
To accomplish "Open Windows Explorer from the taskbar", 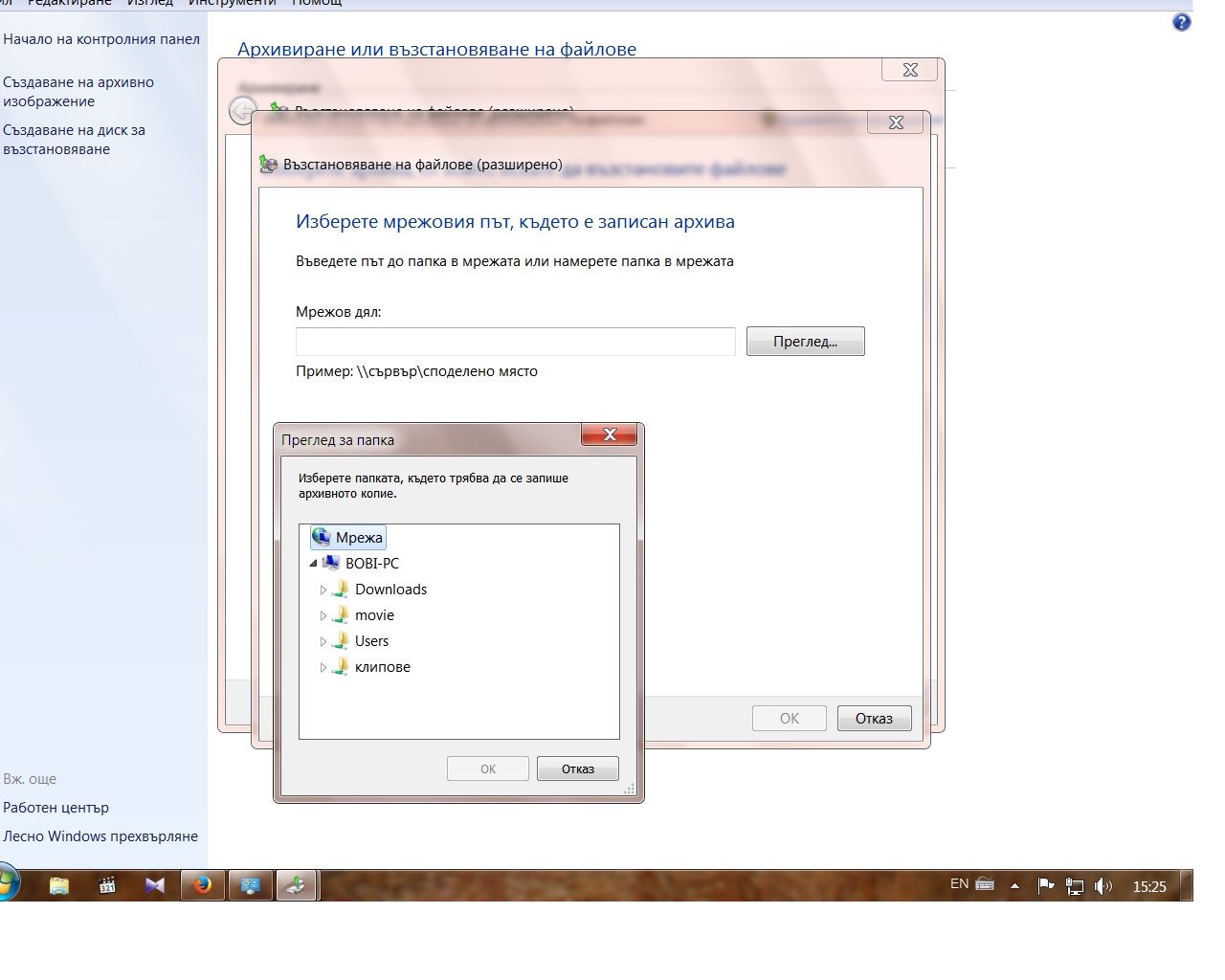I will pyautogui.click(x=59, y=885).
